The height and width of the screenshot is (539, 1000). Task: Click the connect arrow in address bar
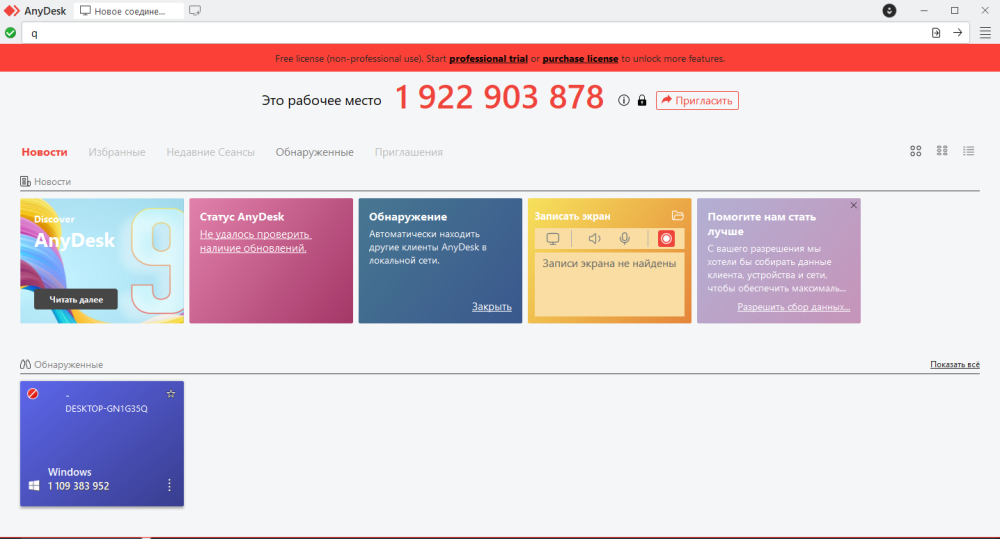point(957,33)
